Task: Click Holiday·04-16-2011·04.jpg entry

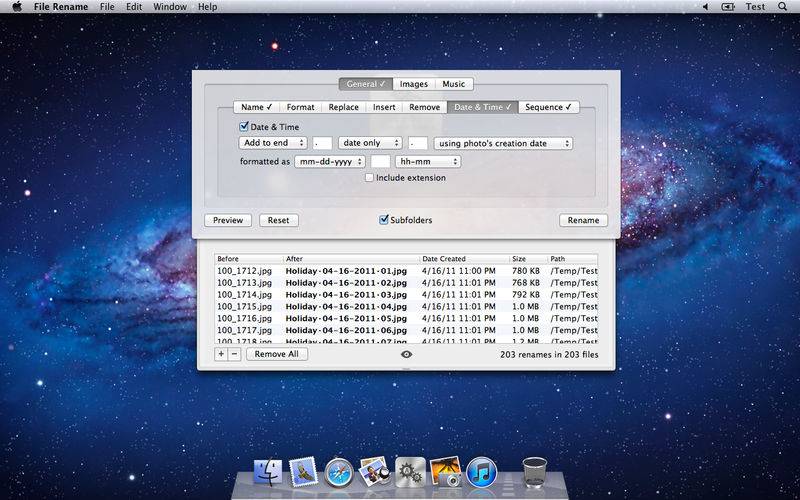Action: 346,307
